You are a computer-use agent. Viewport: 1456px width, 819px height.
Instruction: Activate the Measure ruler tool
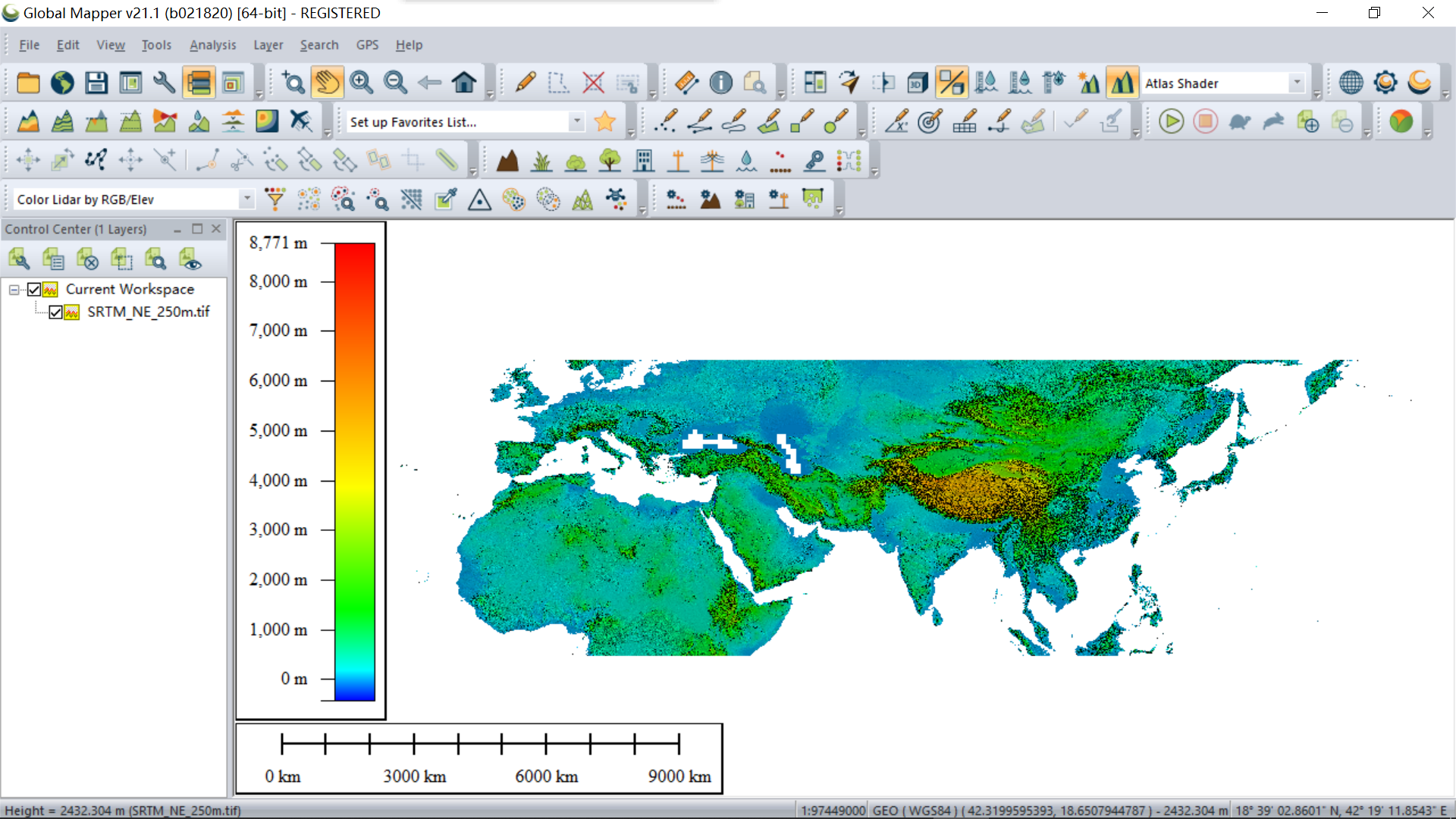tap(686, 83)
